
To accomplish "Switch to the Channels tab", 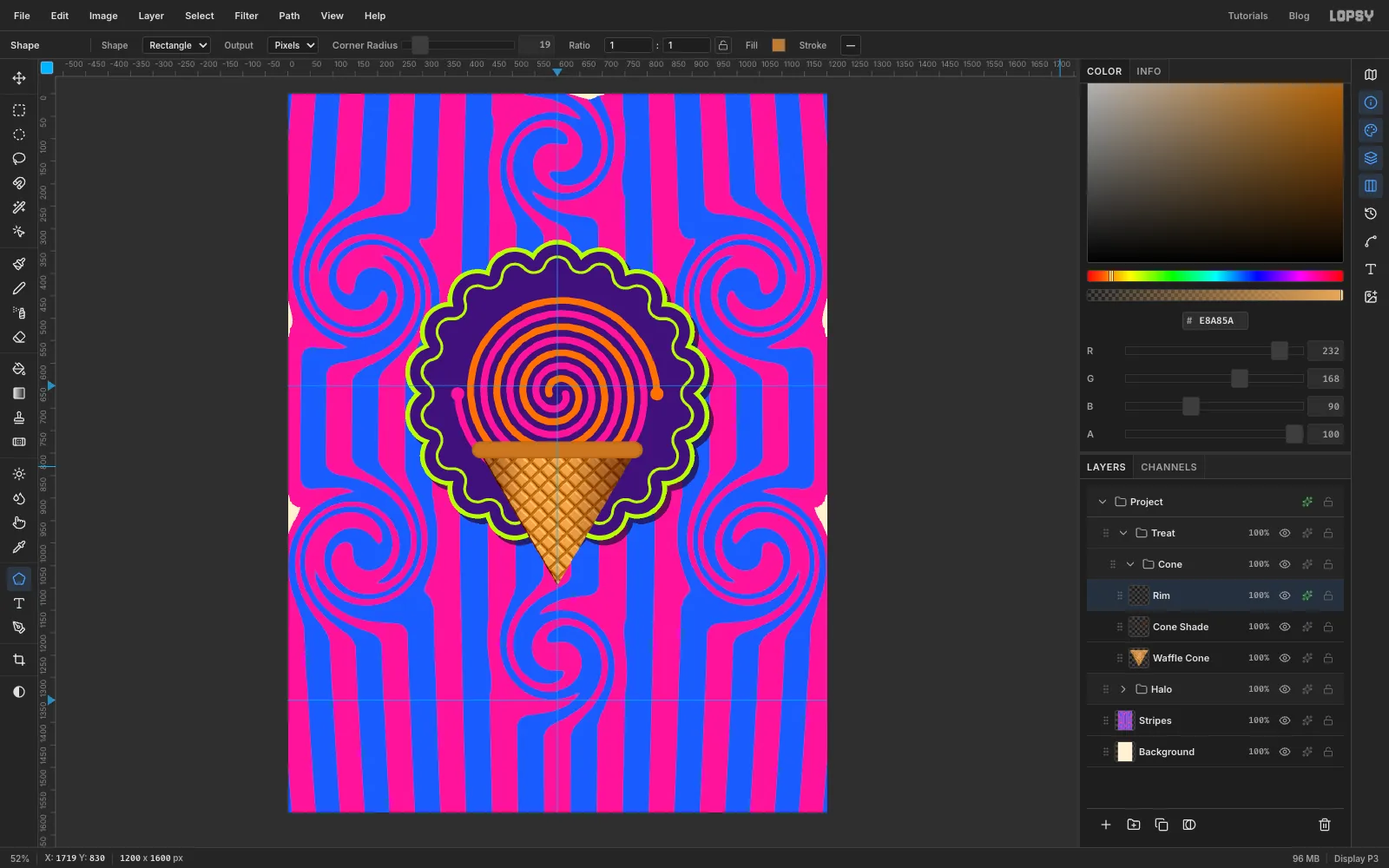I will (1168, 467).
